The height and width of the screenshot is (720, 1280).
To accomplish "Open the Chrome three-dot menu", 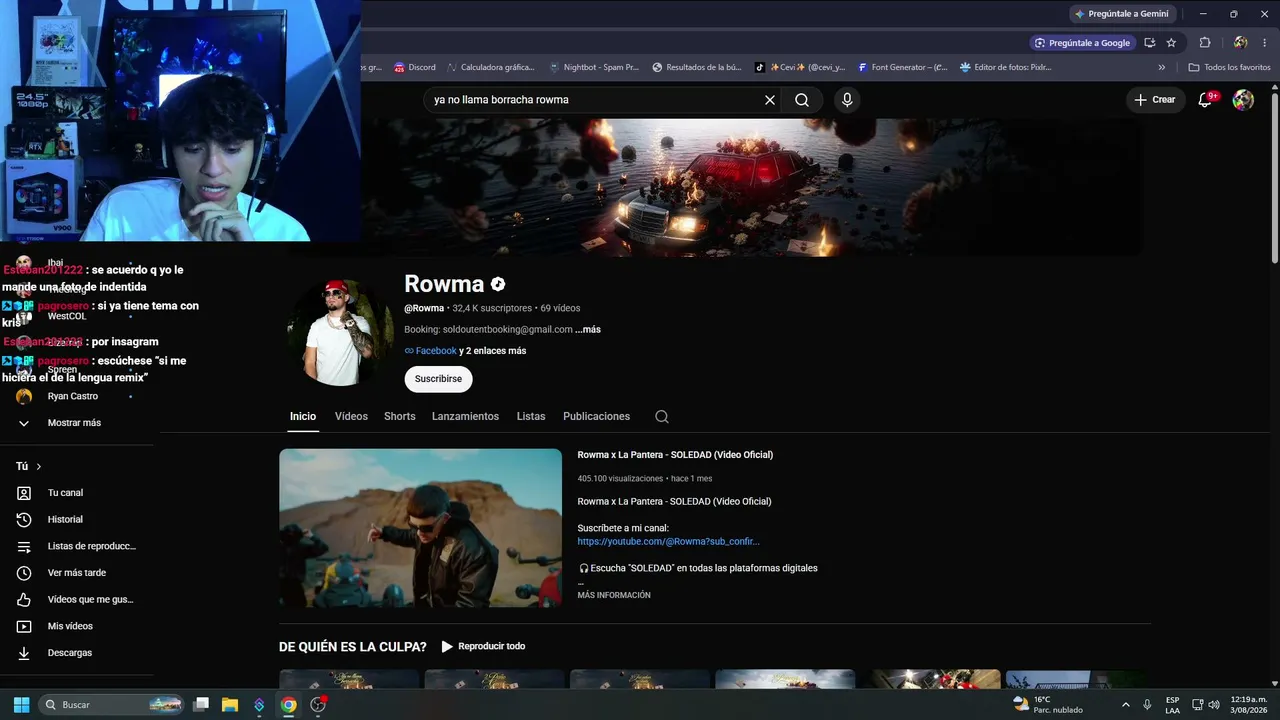I will (1264, 43).
